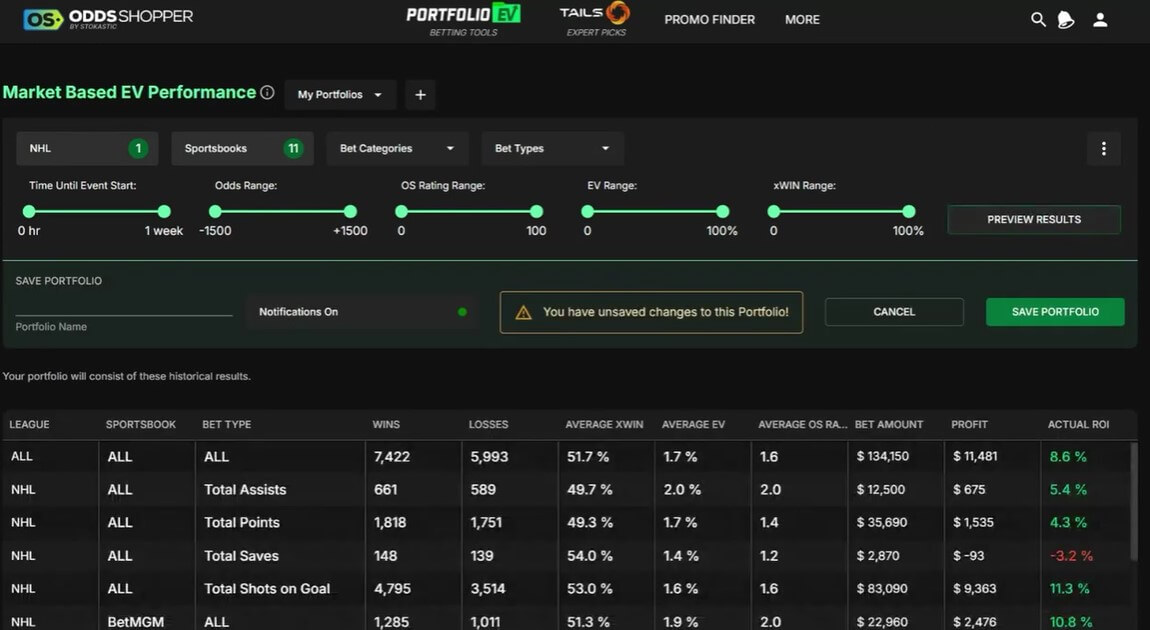Click Save Portfolio button
The image size is (1150, 630).
(1055, 312)
